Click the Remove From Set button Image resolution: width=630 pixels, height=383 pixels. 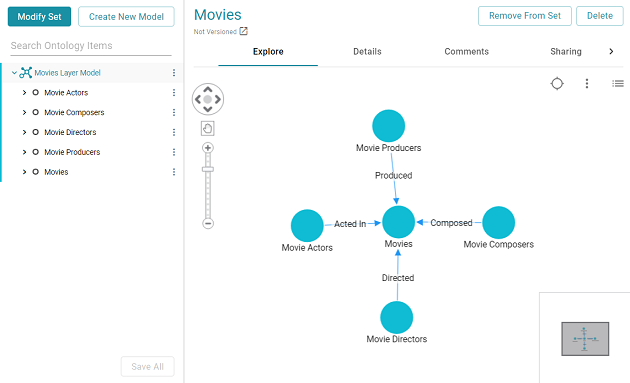(525, 16)
